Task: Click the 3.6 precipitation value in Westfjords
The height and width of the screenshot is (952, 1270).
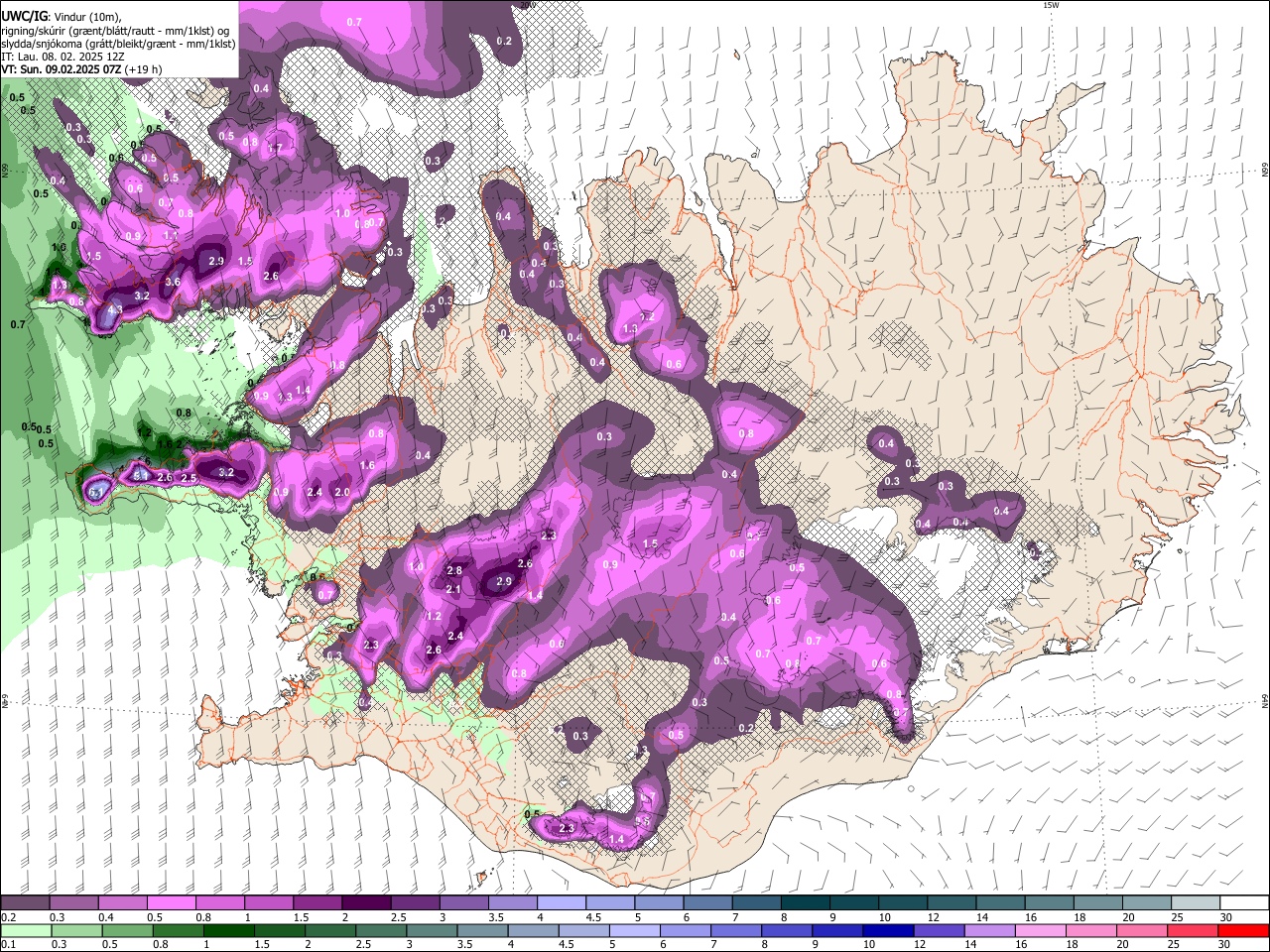Action: [173, 282]
